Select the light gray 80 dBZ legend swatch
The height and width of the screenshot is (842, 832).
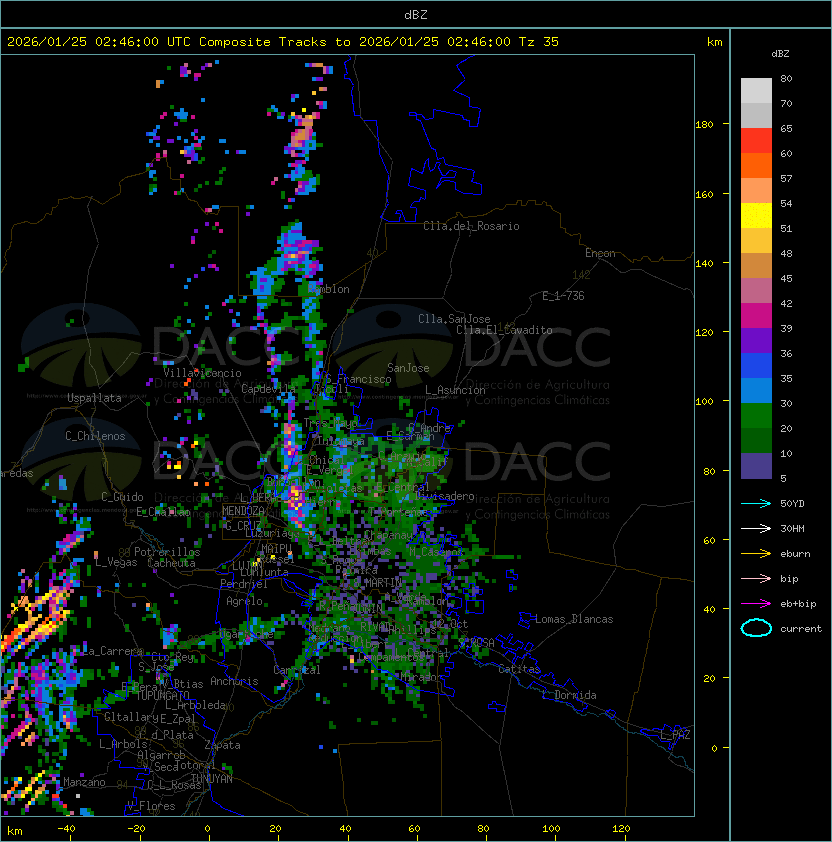[x=756, y=90]
